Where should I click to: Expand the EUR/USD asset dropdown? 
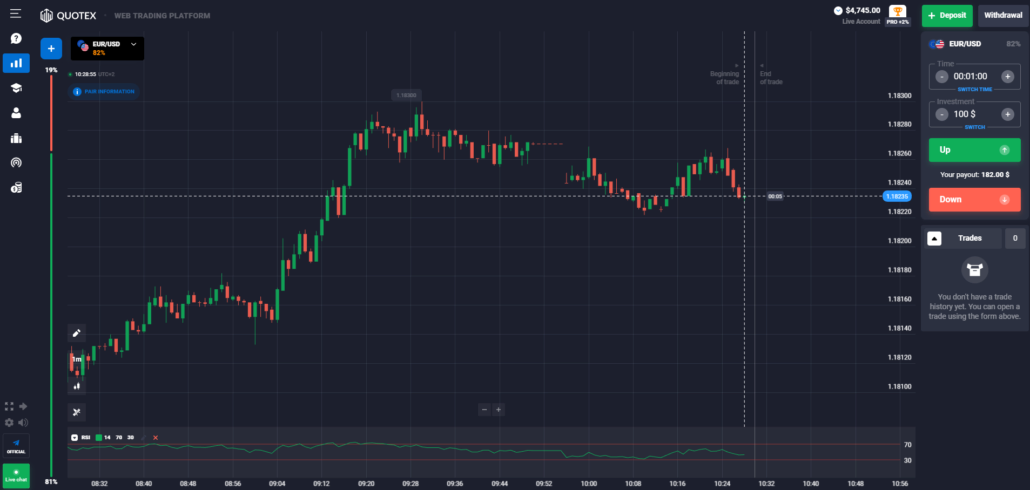[x=133, y=44]
